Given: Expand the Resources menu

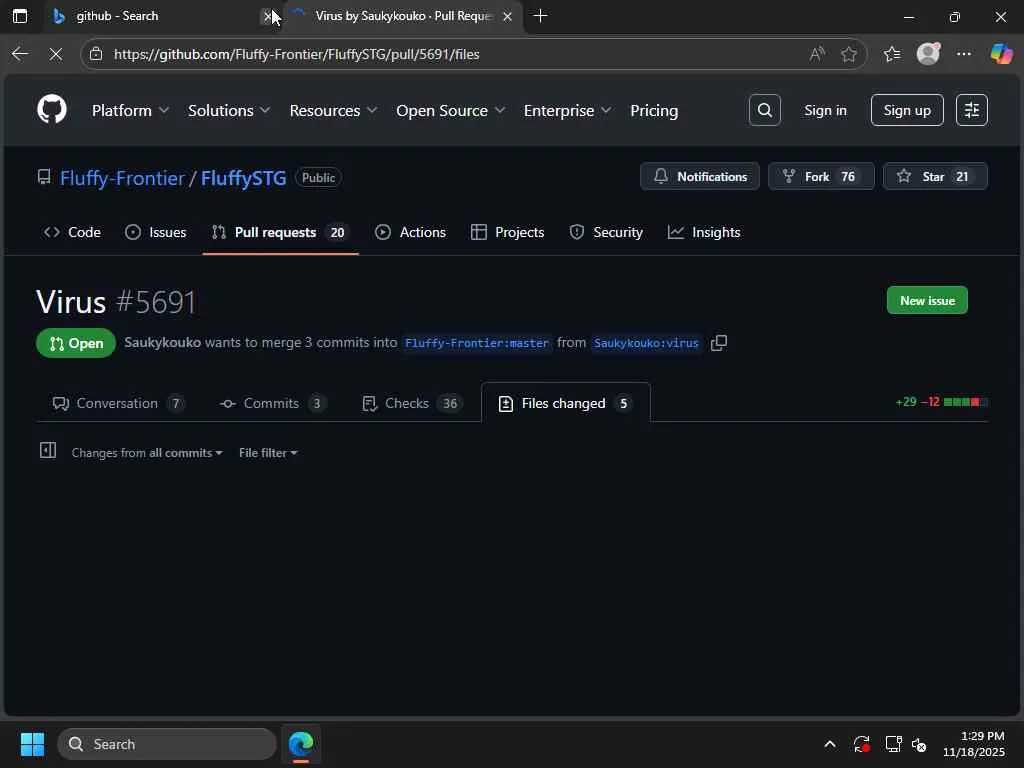Looking at the screenshot, I should (333, 110).
